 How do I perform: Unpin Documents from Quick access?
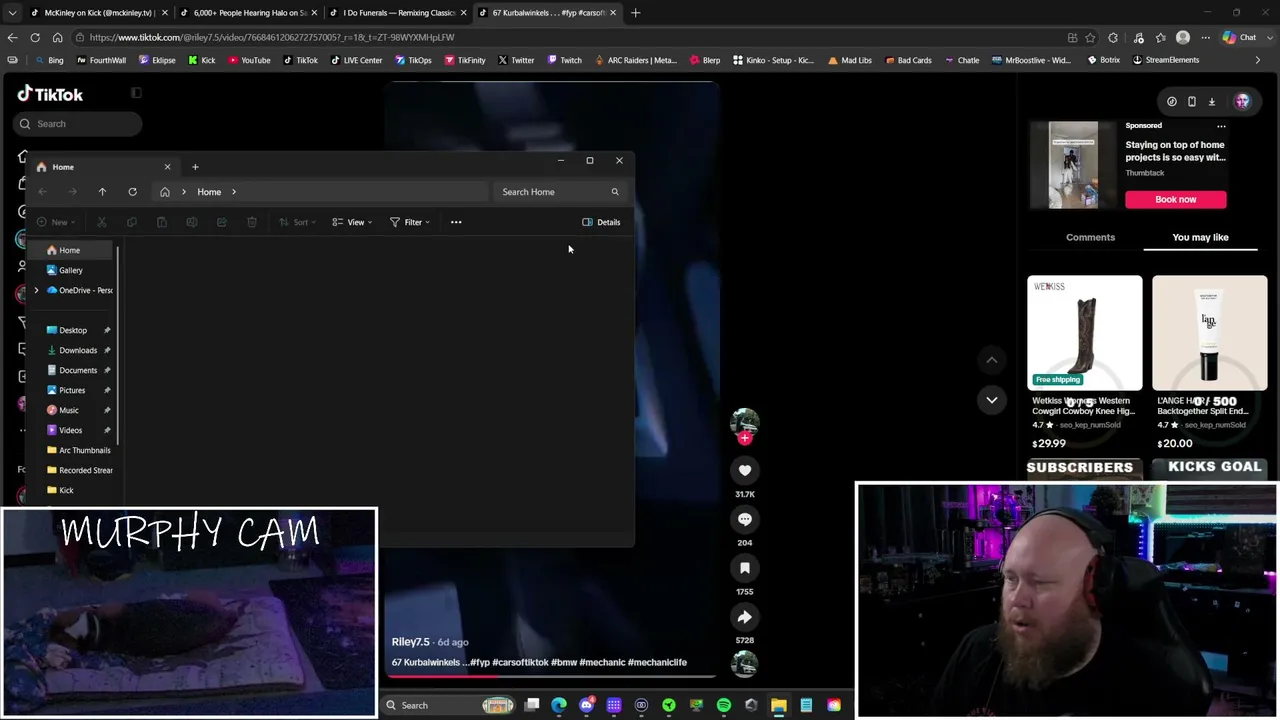[x=107, y=370]
